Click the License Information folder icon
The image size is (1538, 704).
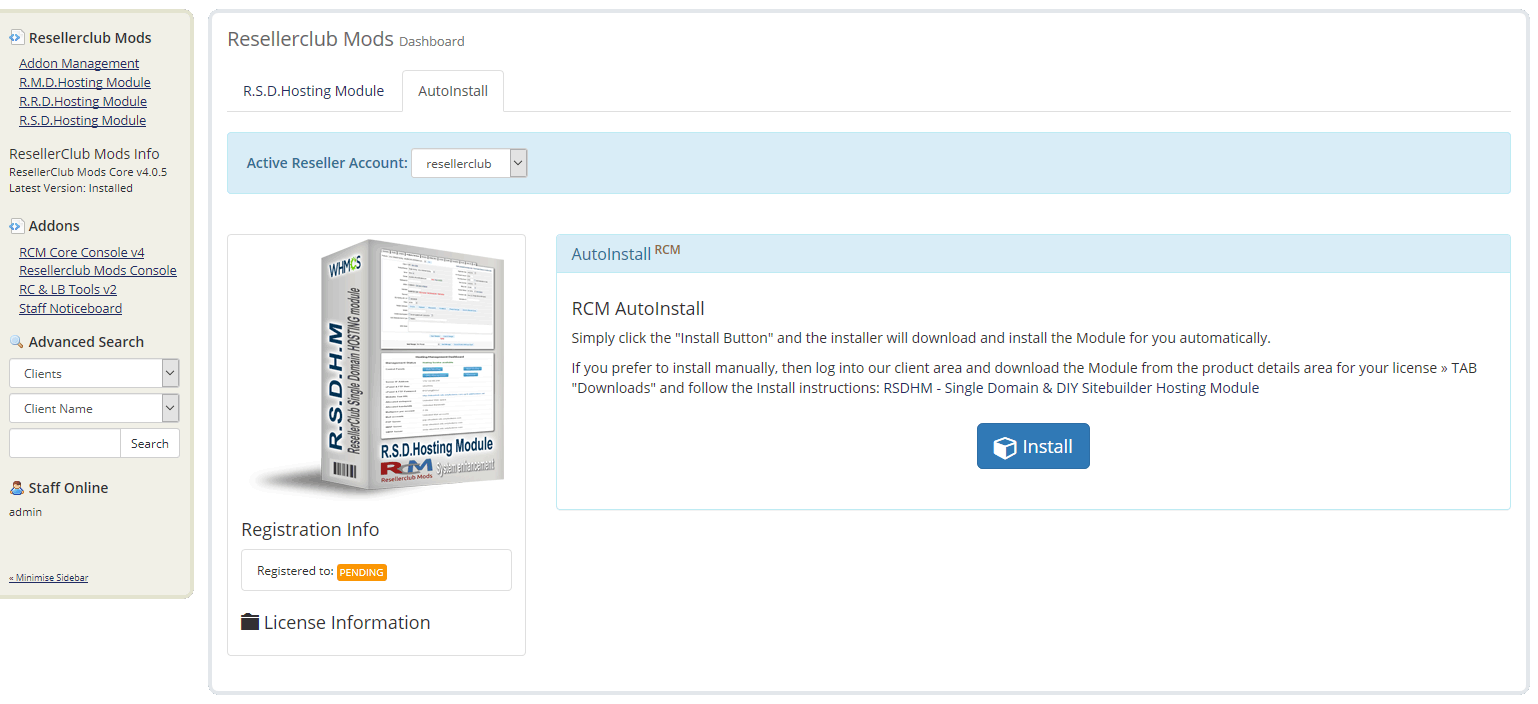(250, 622)
